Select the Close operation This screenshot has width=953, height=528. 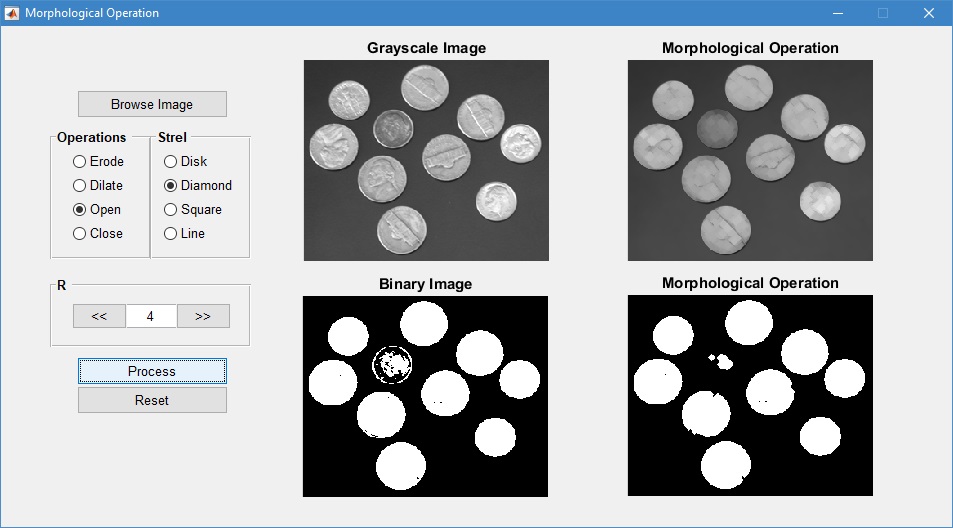[80, 233]
